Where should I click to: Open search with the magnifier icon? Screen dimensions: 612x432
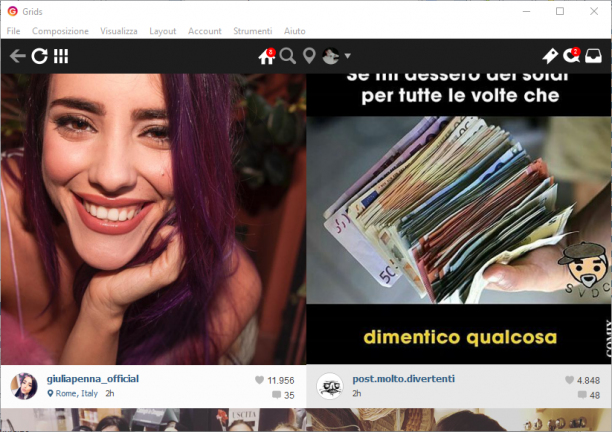pyautogui.click(x=288, y=56)
